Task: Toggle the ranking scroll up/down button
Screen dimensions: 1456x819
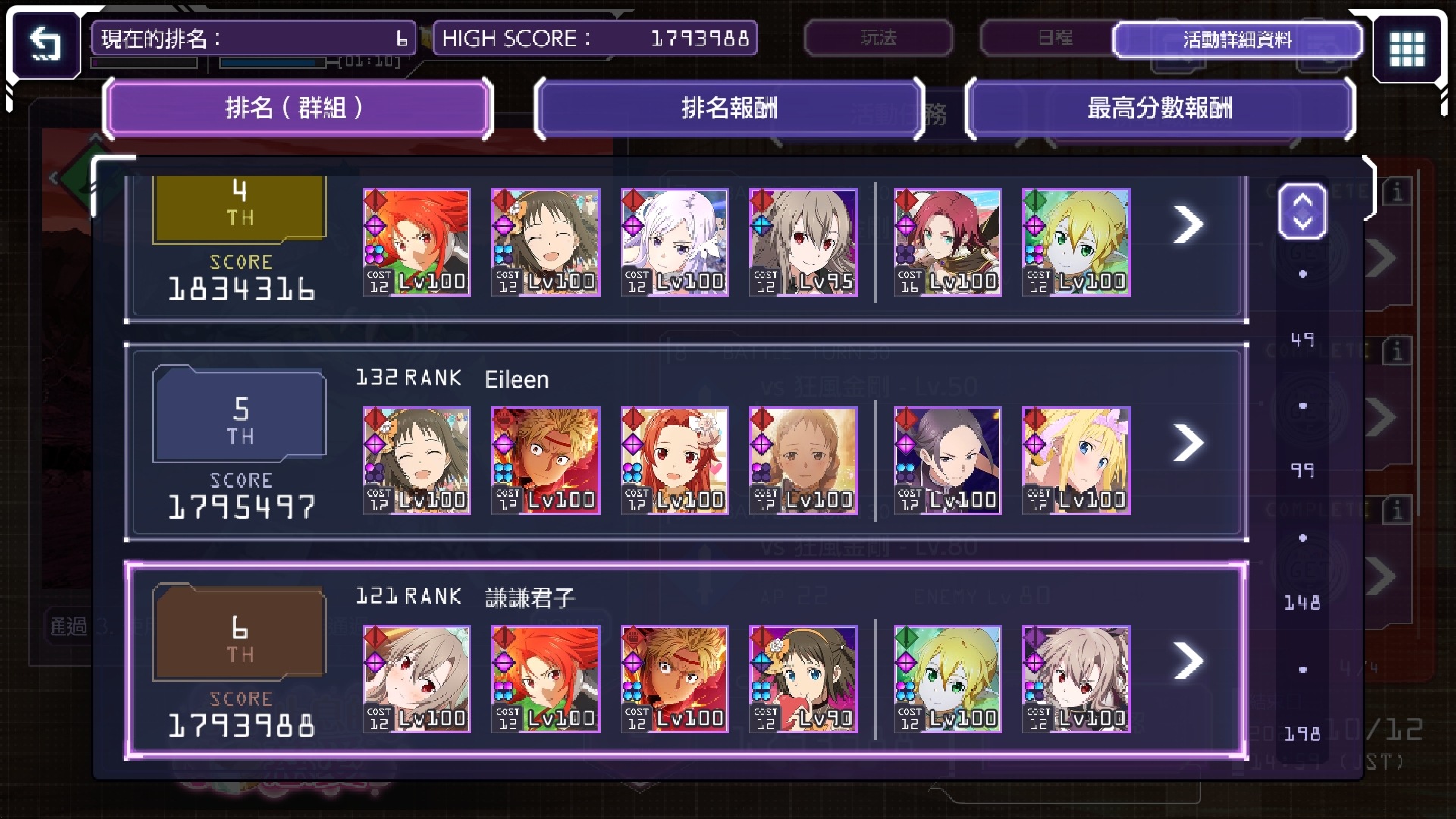Action: click(x=1302, y=211)
